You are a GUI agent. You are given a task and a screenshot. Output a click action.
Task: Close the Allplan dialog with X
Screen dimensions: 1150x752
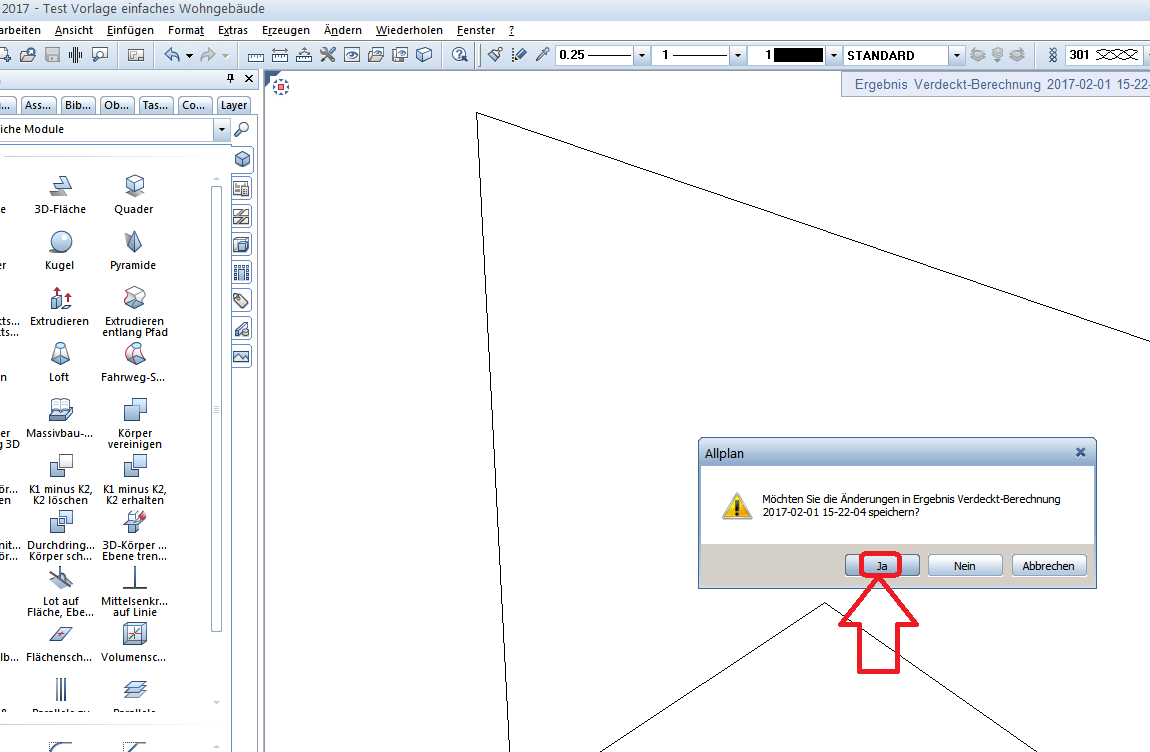point(1080,452)
